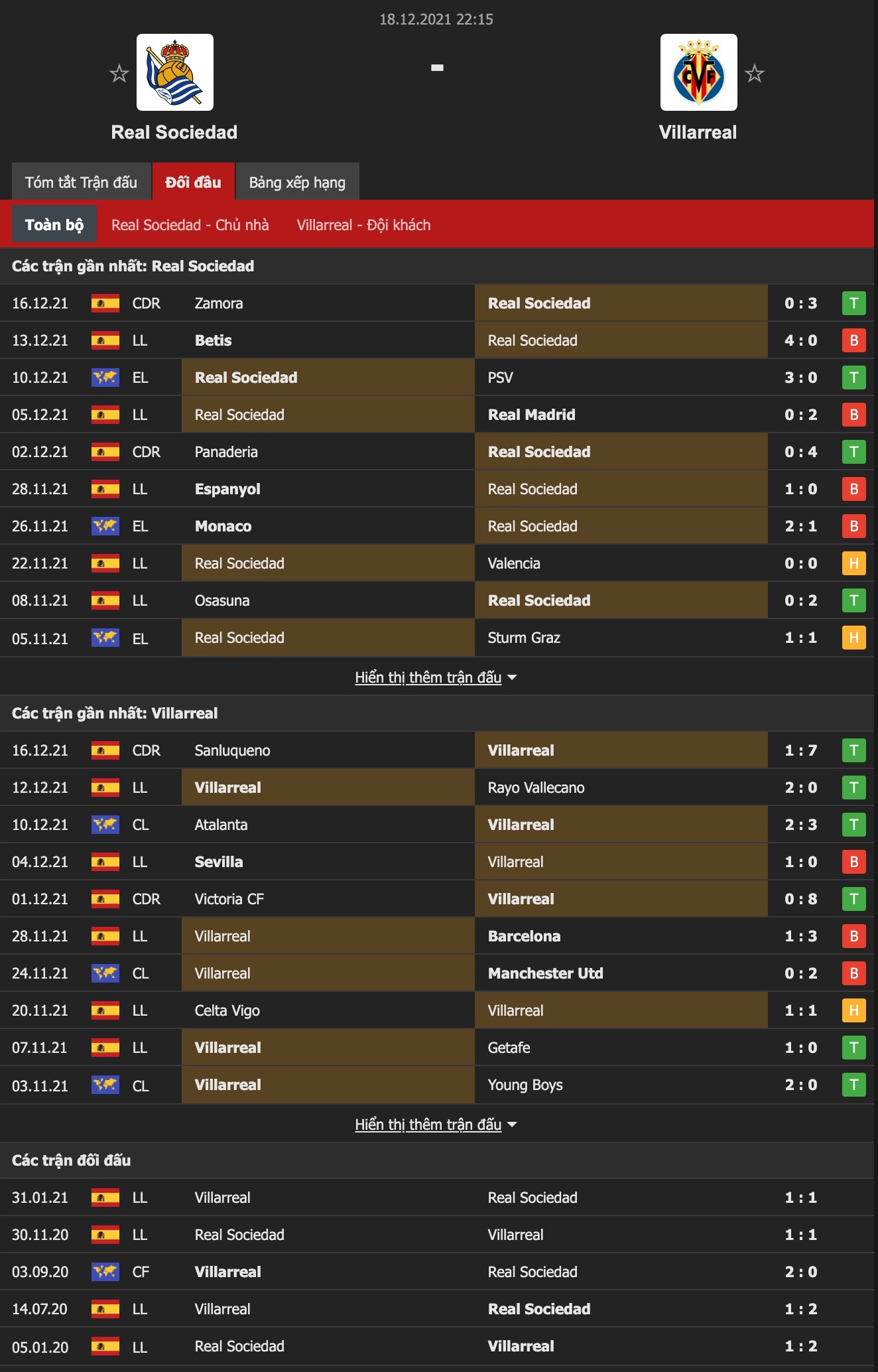Open the Betis team name
Image resolution: width=878 pixels, height=1372 pixels.
point(214,340)
